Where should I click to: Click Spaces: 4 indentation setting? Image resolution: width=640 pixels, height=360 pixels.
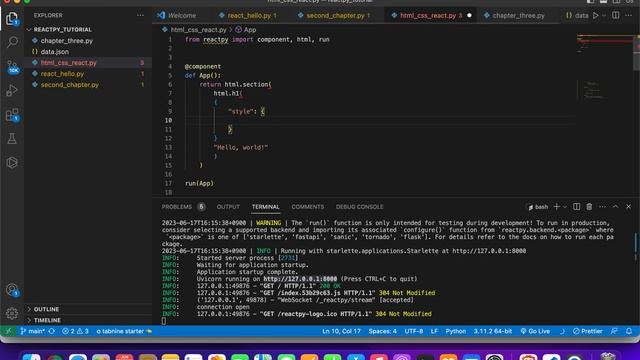click(382, 331)
